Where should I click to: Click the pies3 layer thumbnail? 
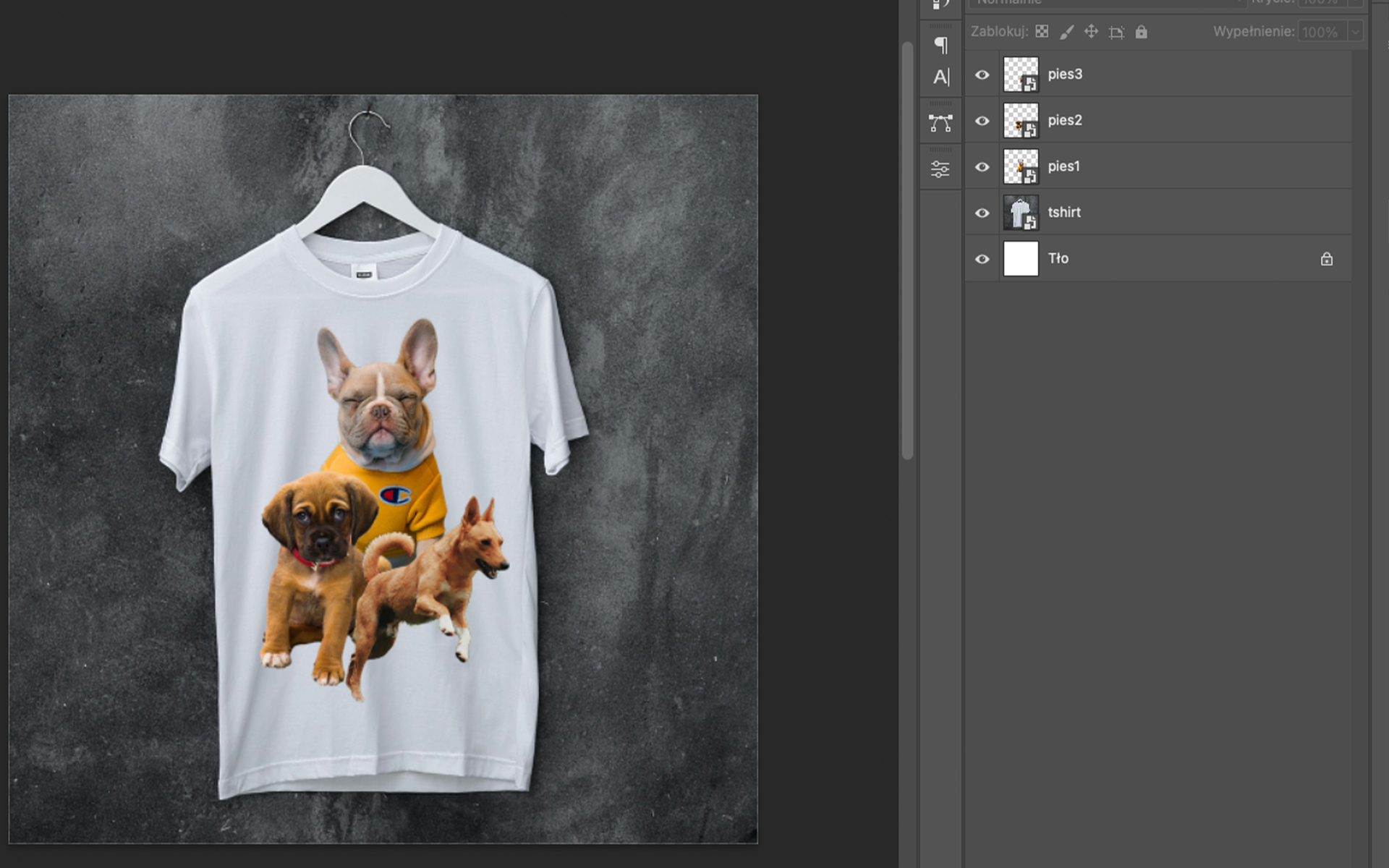(x=1021, y=75)
